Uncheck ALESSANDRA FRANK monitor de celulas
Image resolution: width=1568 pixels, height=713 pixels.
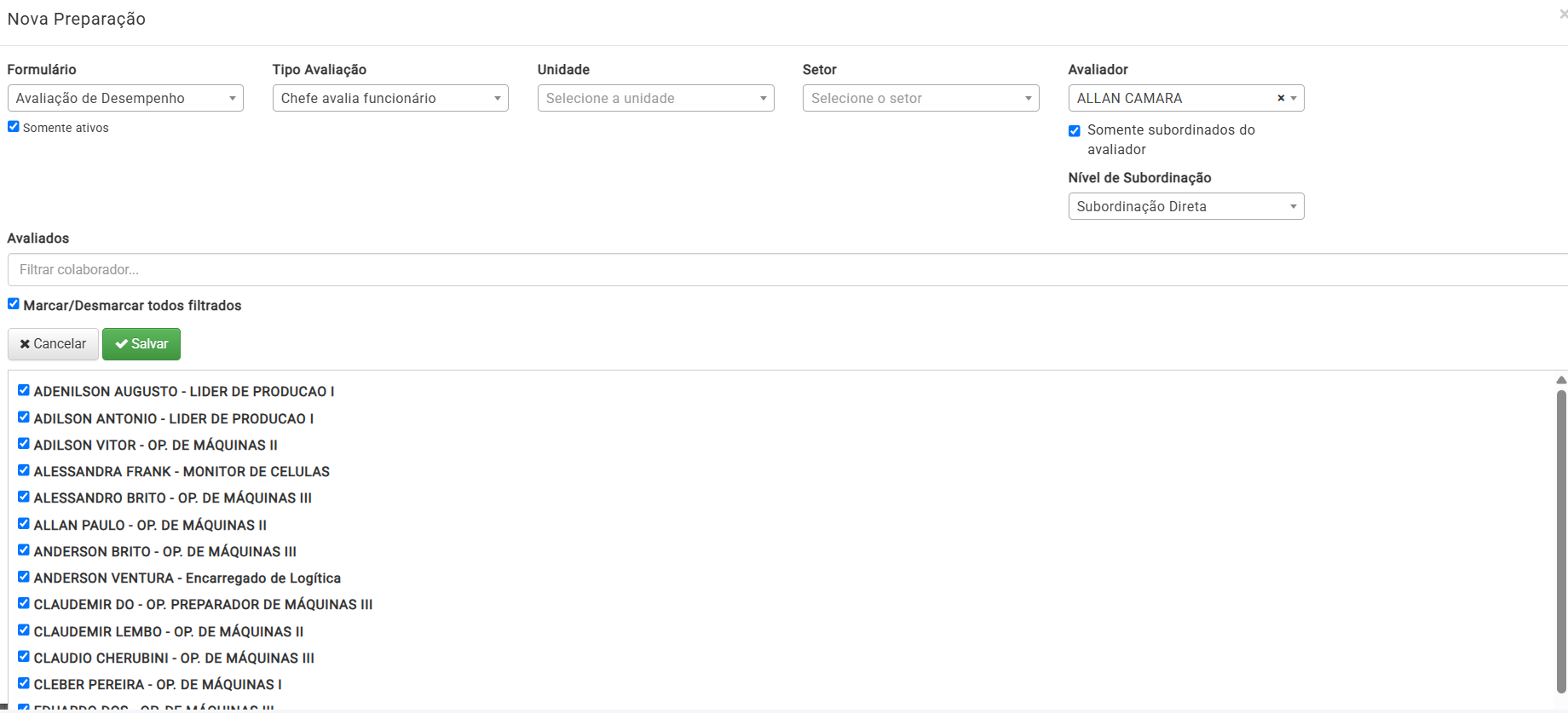(x=24, y=470)
